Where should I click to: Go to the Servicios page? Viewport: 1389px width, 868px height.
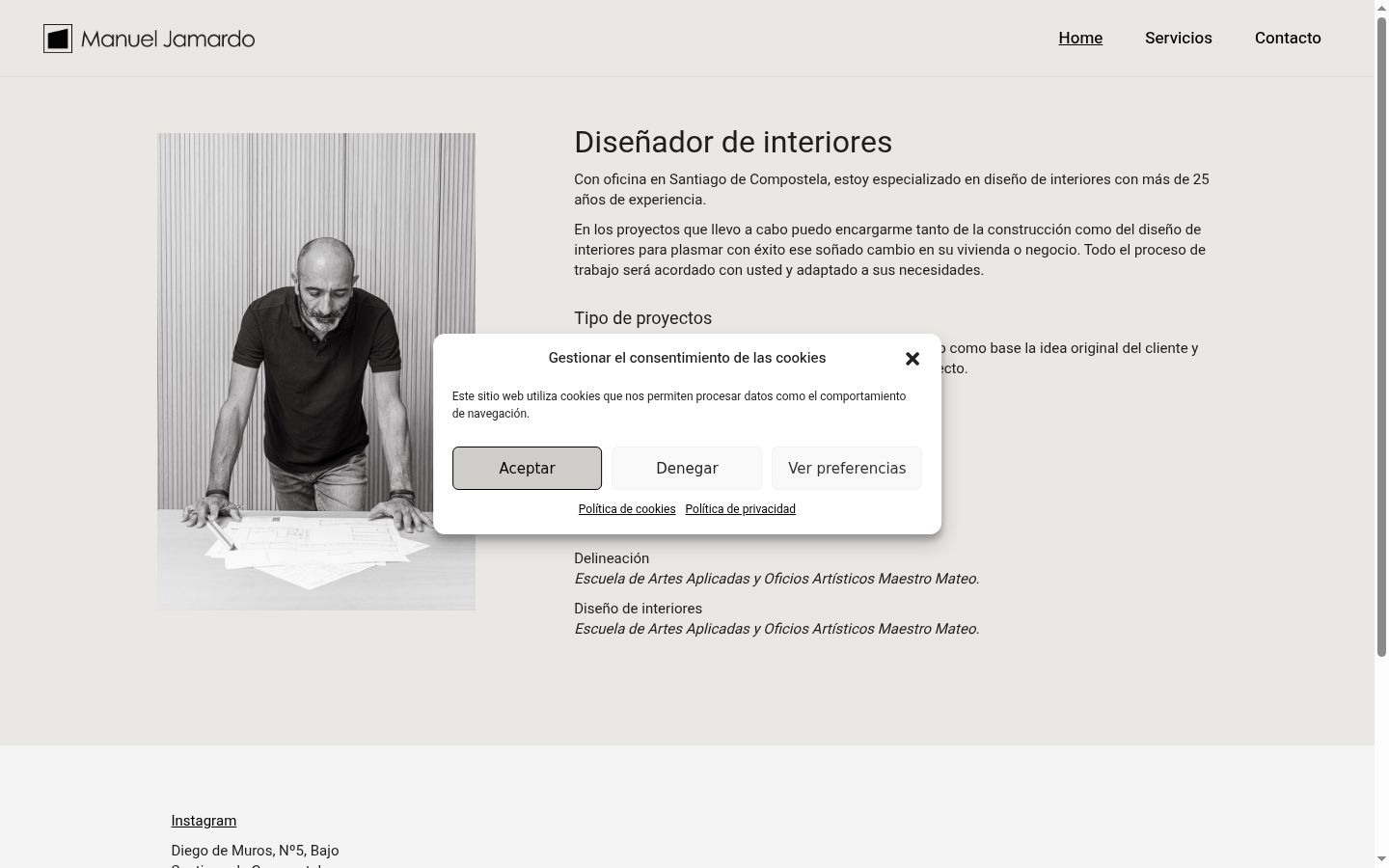(1179, 38)
